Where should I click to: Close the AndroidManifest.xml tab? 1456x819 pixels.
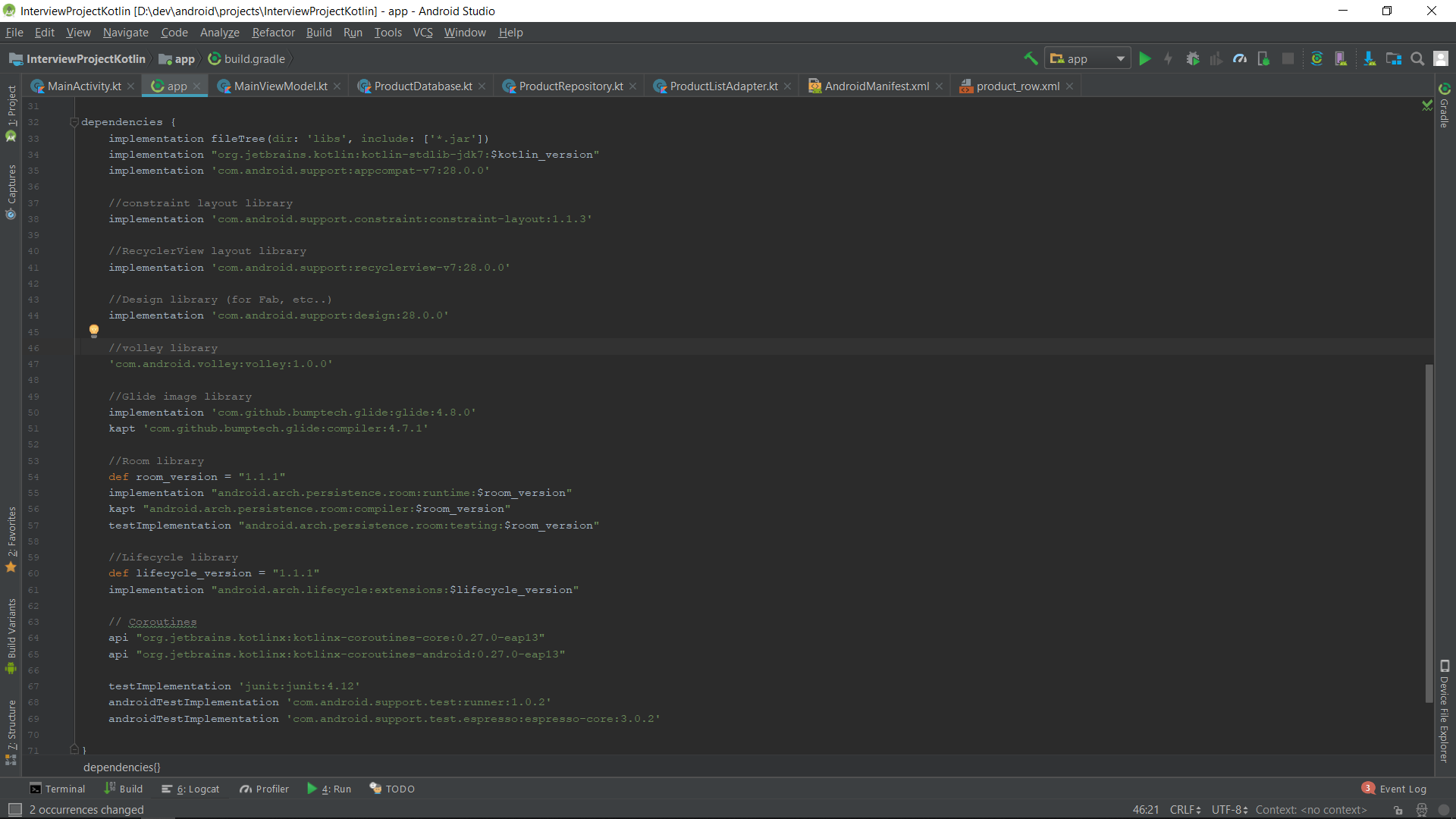pos(939,86)
